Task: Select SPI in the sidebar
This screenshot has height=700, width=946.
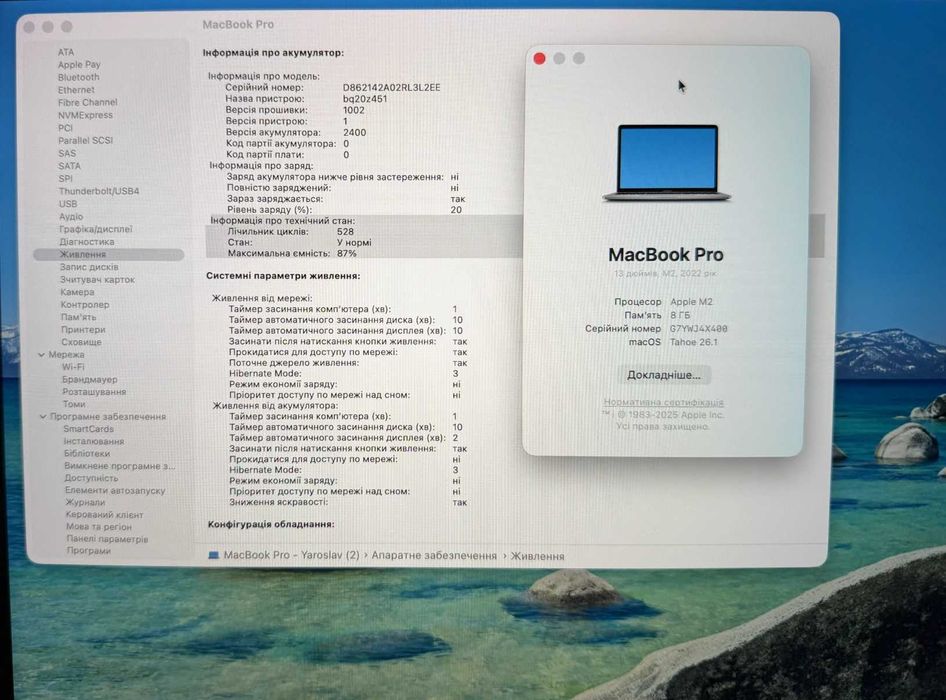Action: pyautogui.click(x=66, y=179)
